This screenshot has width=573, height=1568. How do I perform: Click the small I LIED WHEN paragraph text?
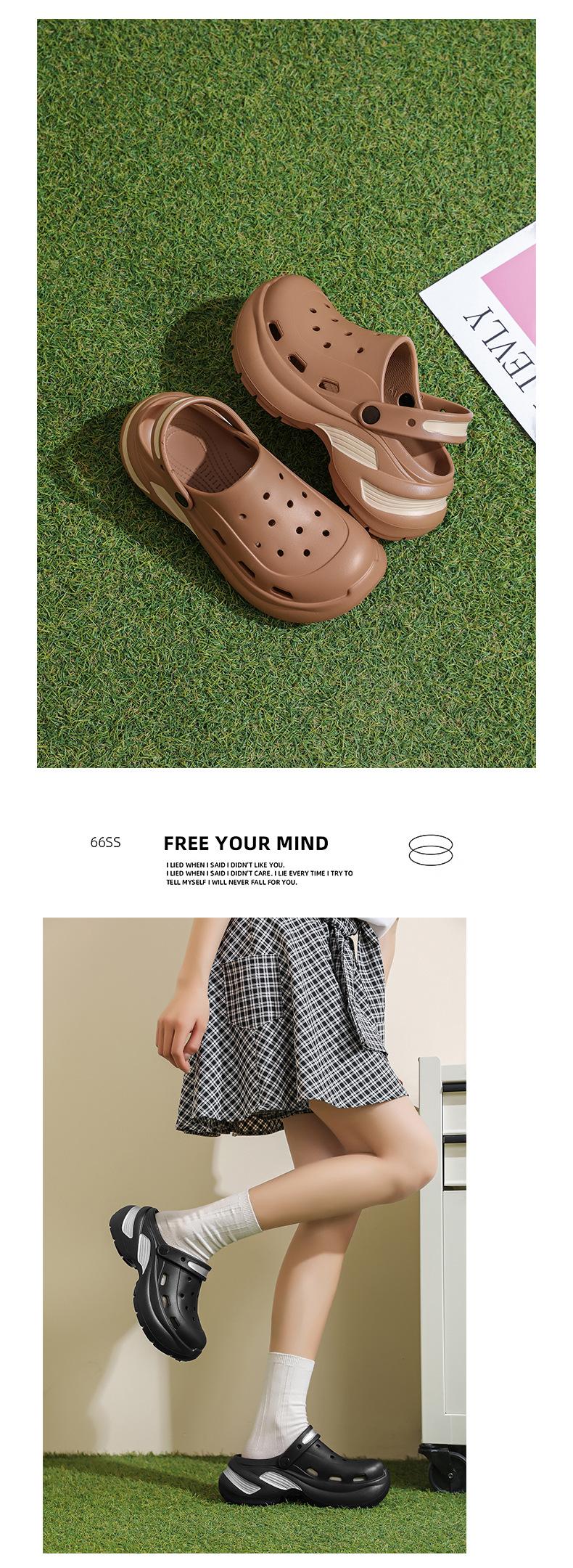[x=260, y=873]
